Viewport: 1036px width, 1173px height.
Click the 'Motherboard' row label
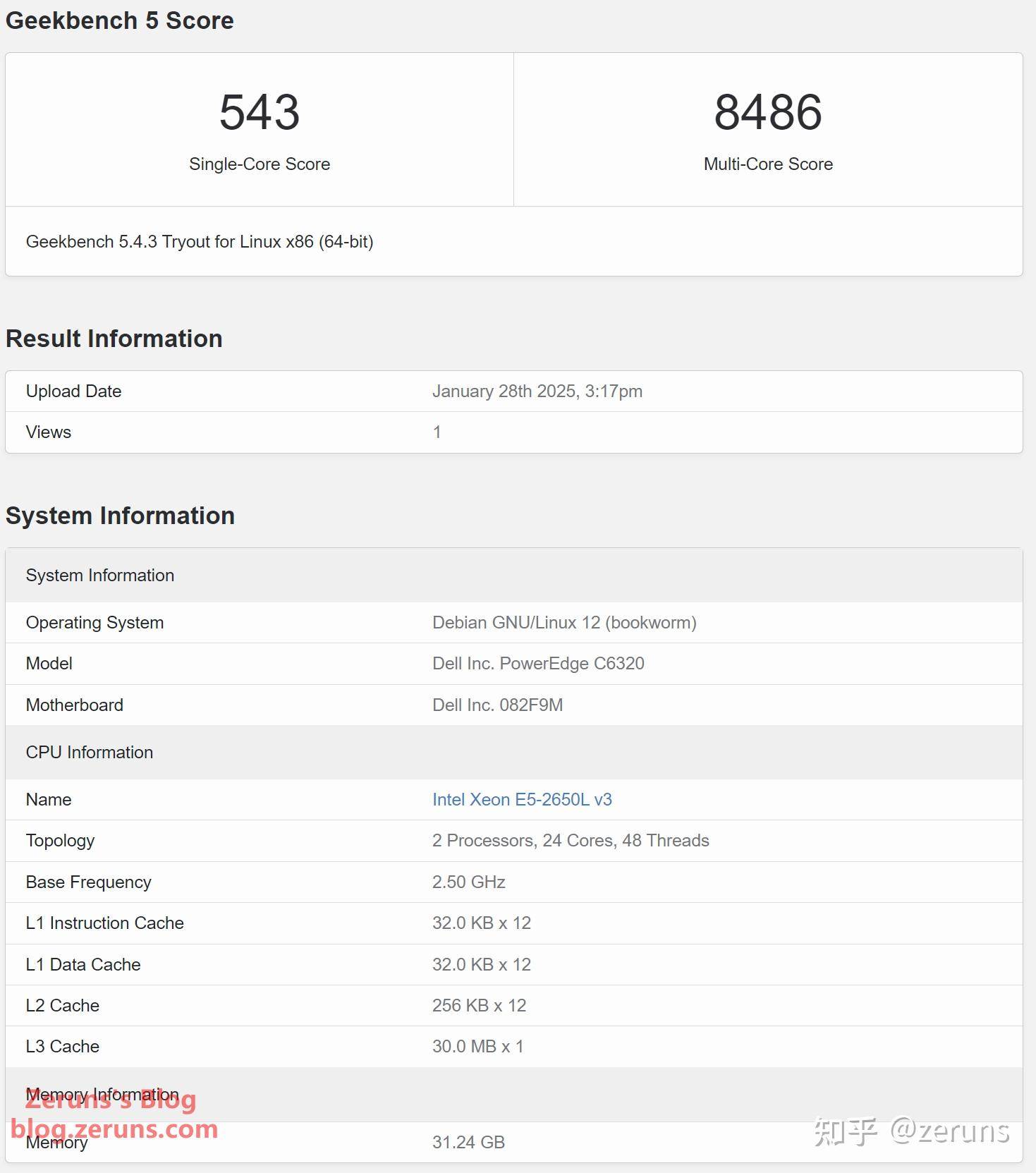(75, 705)
